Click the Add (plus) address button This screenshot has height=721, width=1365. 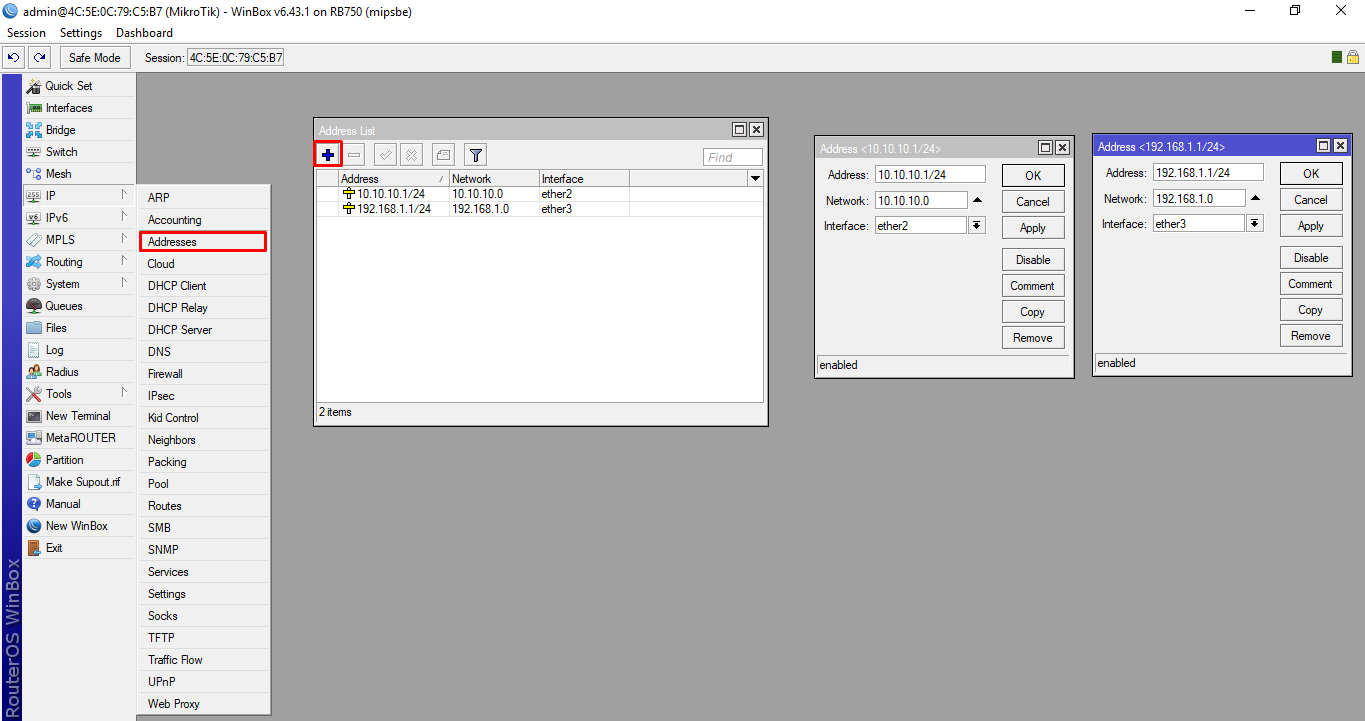tap(328, 155)
